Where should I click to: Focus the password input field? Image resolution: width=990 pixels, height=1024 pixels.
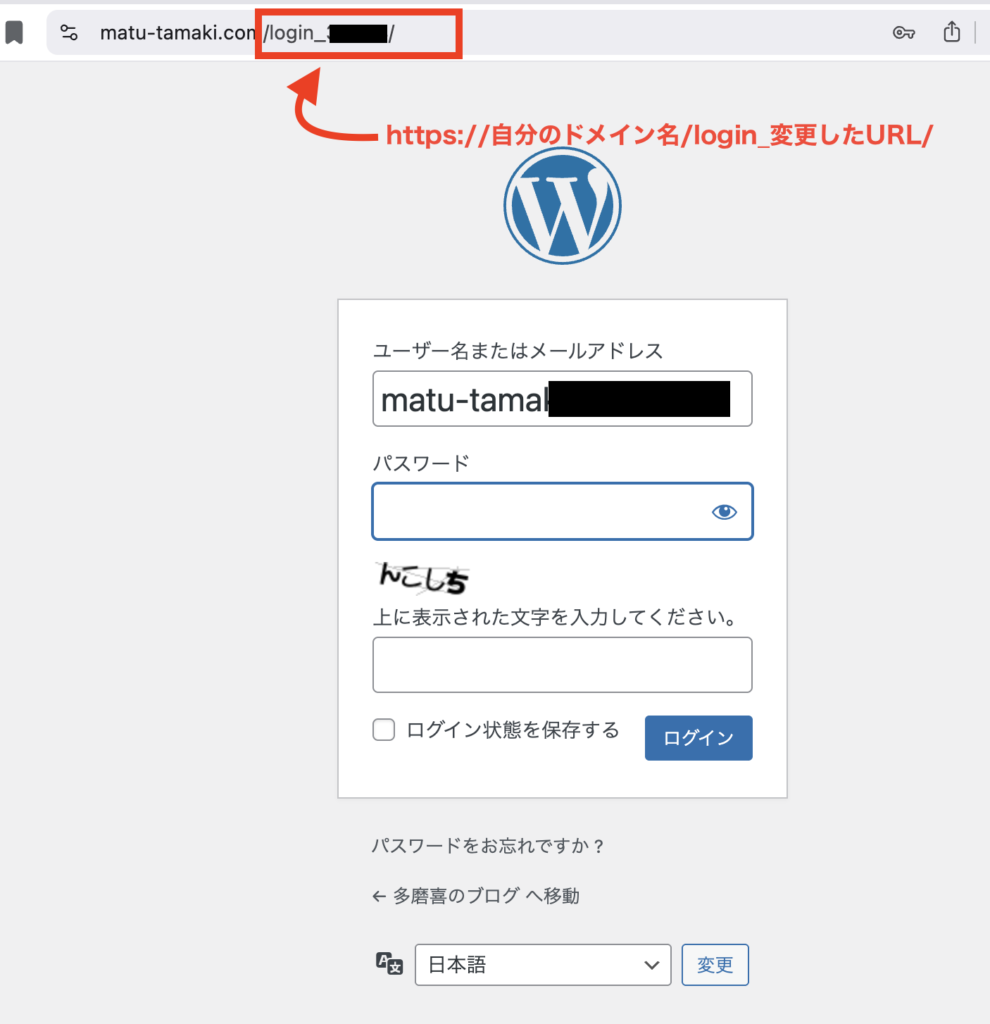pyautogui.click(x=562, y=511)
